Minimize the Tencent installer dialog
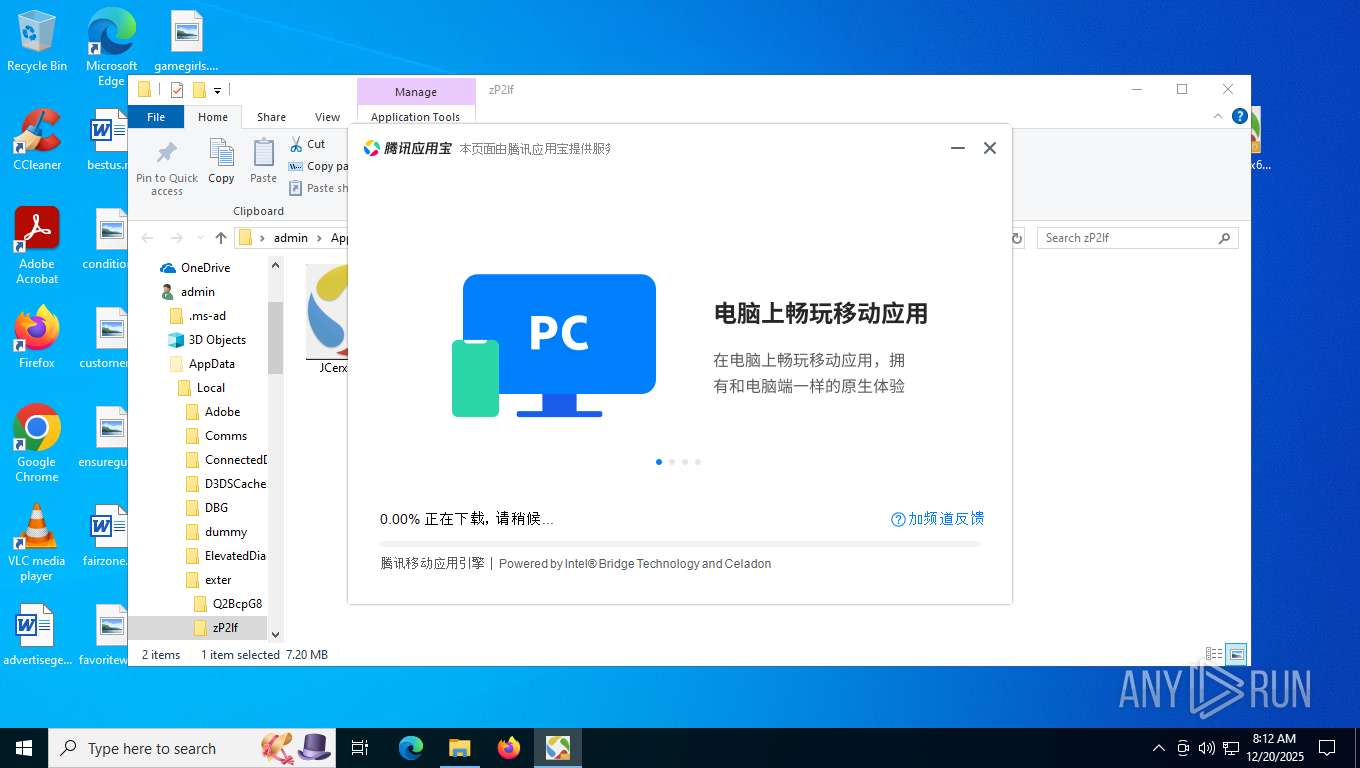 [957, 148]
